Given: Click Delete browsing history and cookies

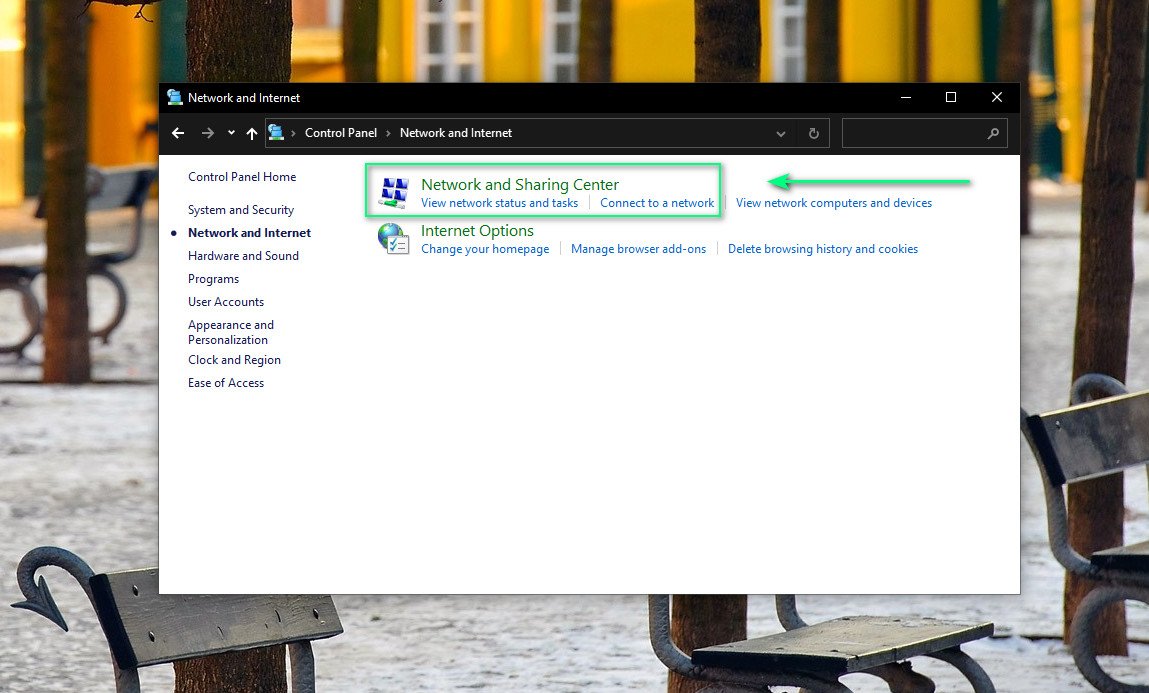Looking at the screenshot, I should (822, 249).
